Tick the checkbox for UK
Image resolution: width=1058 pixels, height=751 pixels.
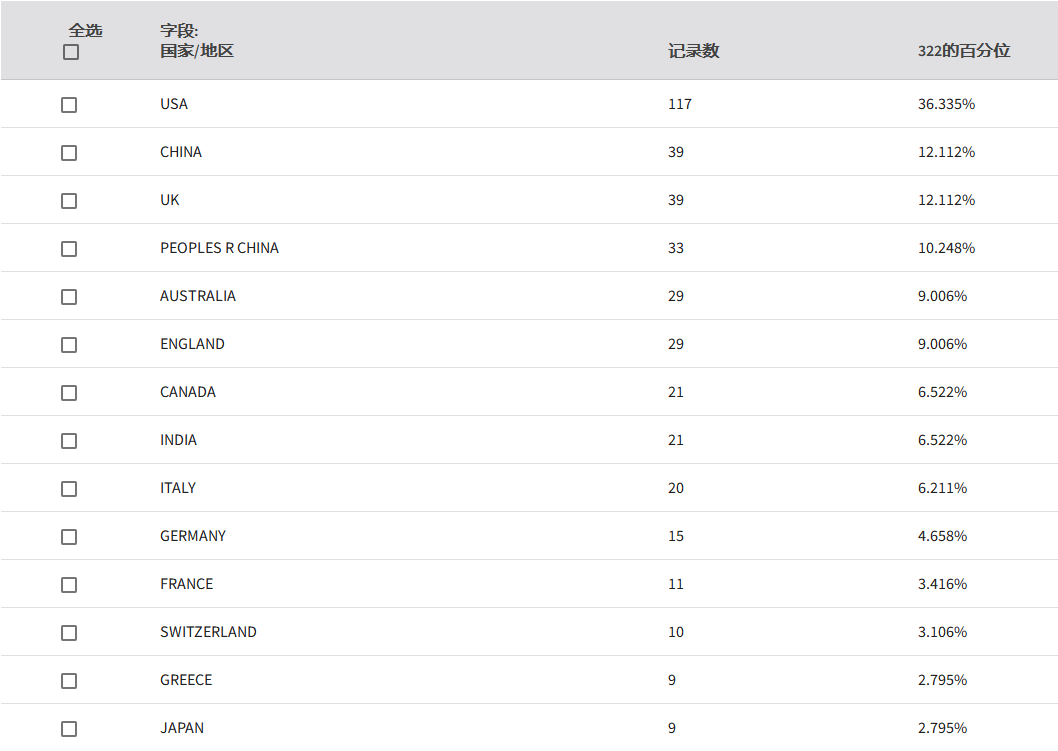(x=69, y=200)
